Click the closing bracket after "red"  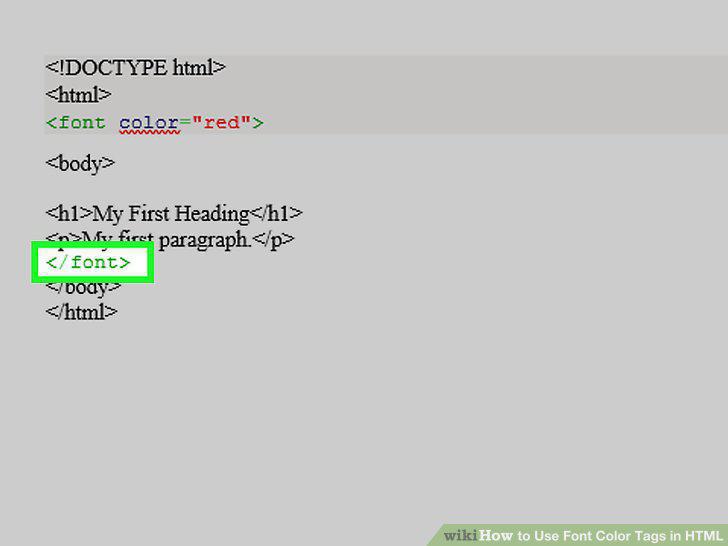pos(258,123)
